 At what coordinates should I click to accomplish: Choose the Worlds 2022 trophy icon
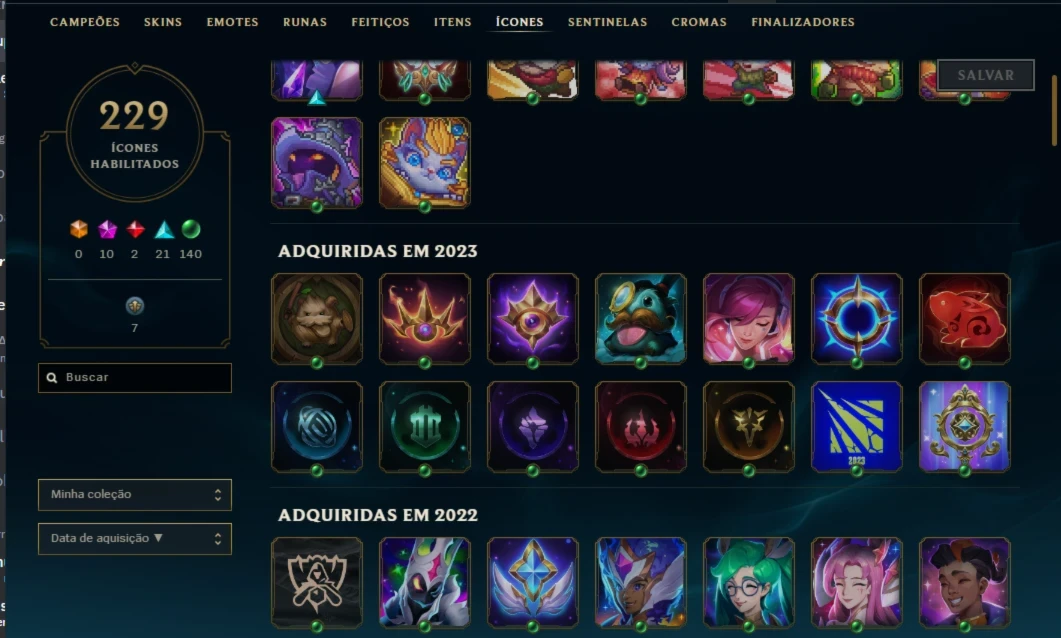coord(317,583)
